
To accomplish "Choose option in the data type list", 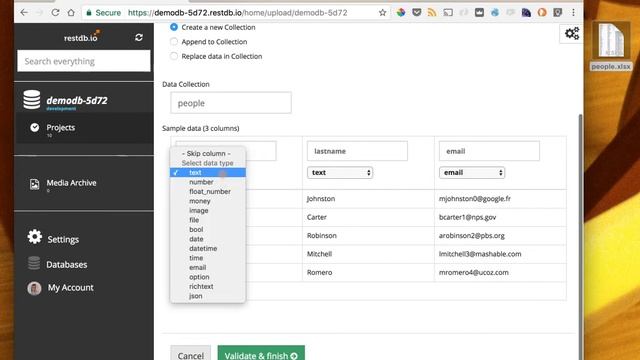I will pyautogui.click(x=208, y=277).
